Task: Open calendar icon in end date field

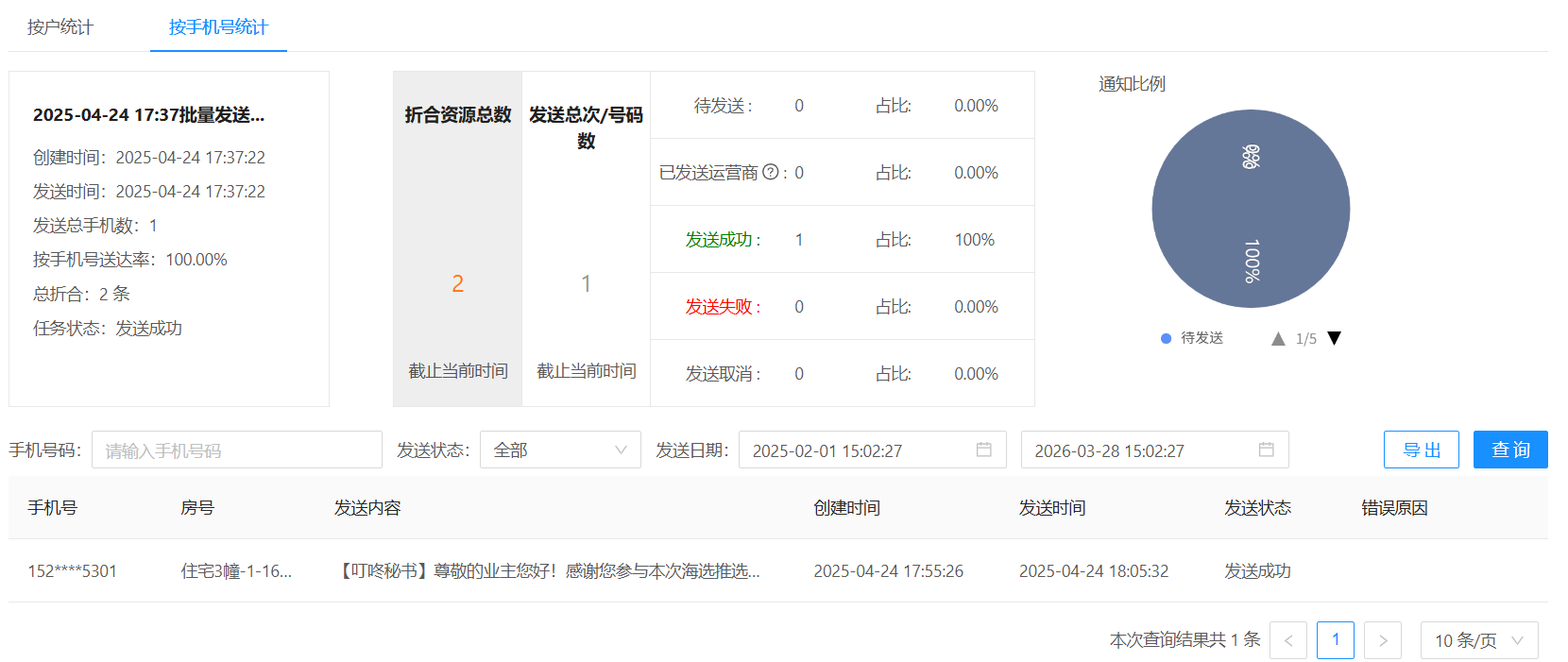Action: click(x=1266, y=450)
